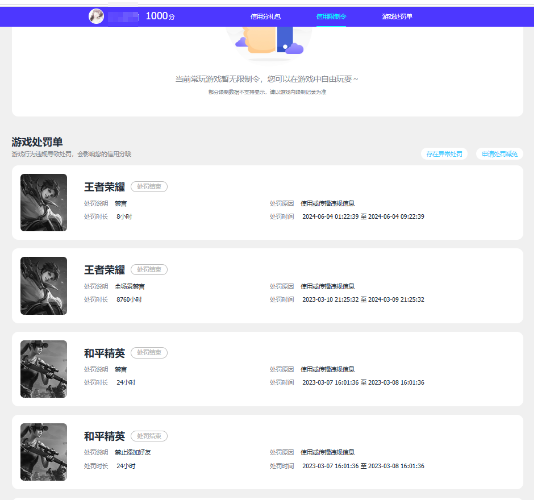This screenshot has width=534, height=500.
Task: Open first 和平精英 sniper thumbnail
Action: [44, 369]
